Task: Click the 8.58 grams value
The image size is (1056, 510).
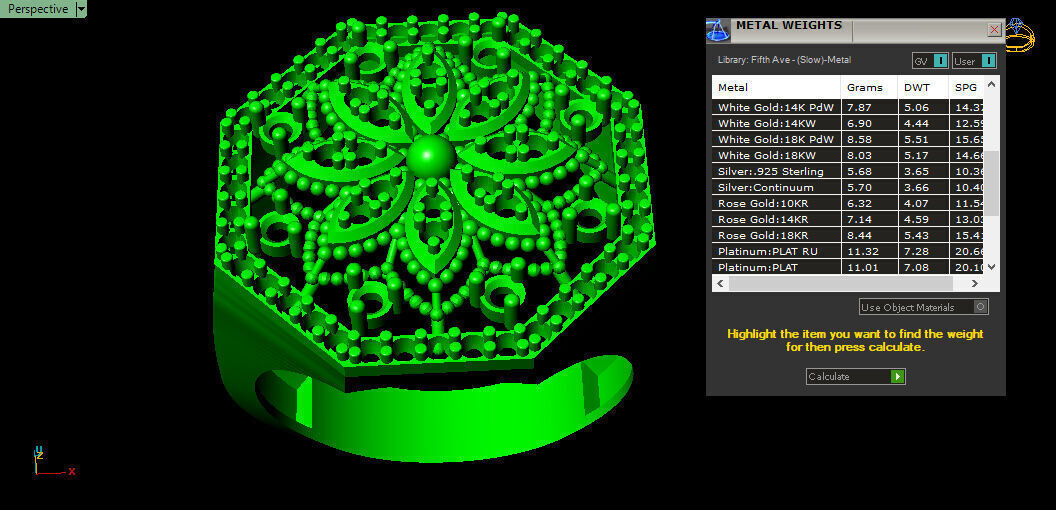Action: (858, 139)
